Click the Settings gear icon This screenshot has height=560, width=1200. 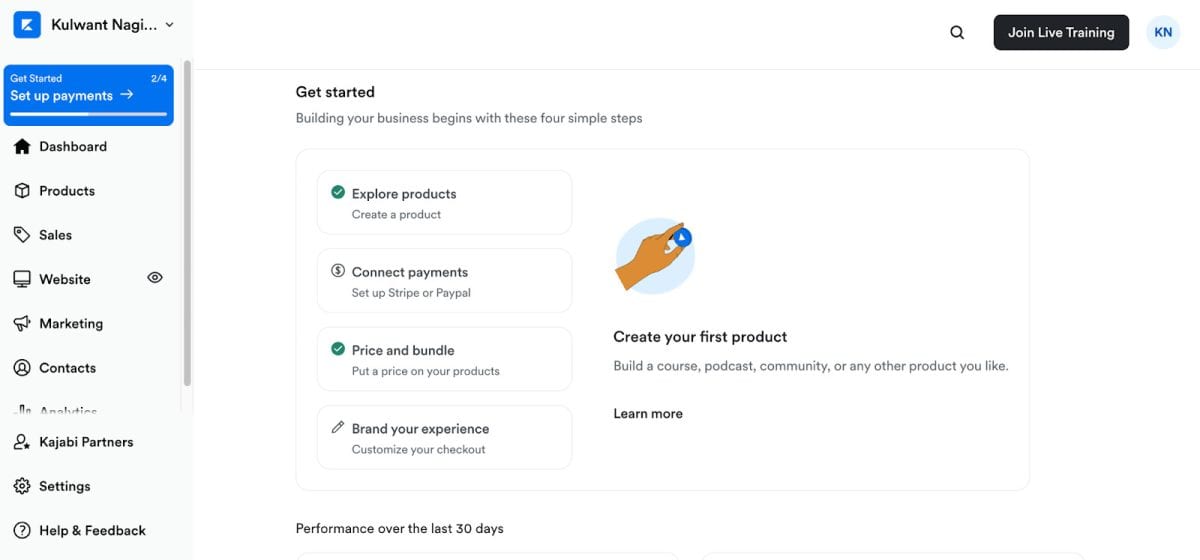pyautogui.click(x=22, y=486)
